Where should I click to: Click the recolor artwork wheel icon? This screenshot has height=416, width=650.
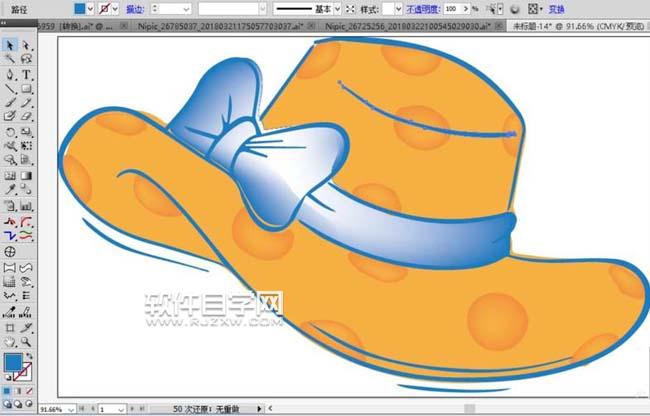(x=514, y=9)
